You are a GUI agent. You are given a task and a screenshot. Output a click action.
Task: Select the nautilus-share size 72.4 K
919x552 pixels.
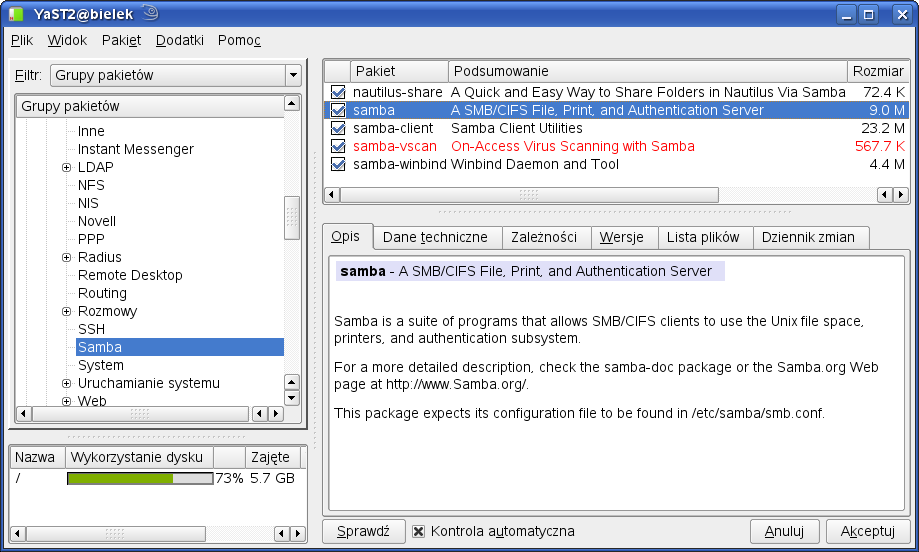pyautogui.click(x=884, y=92)
